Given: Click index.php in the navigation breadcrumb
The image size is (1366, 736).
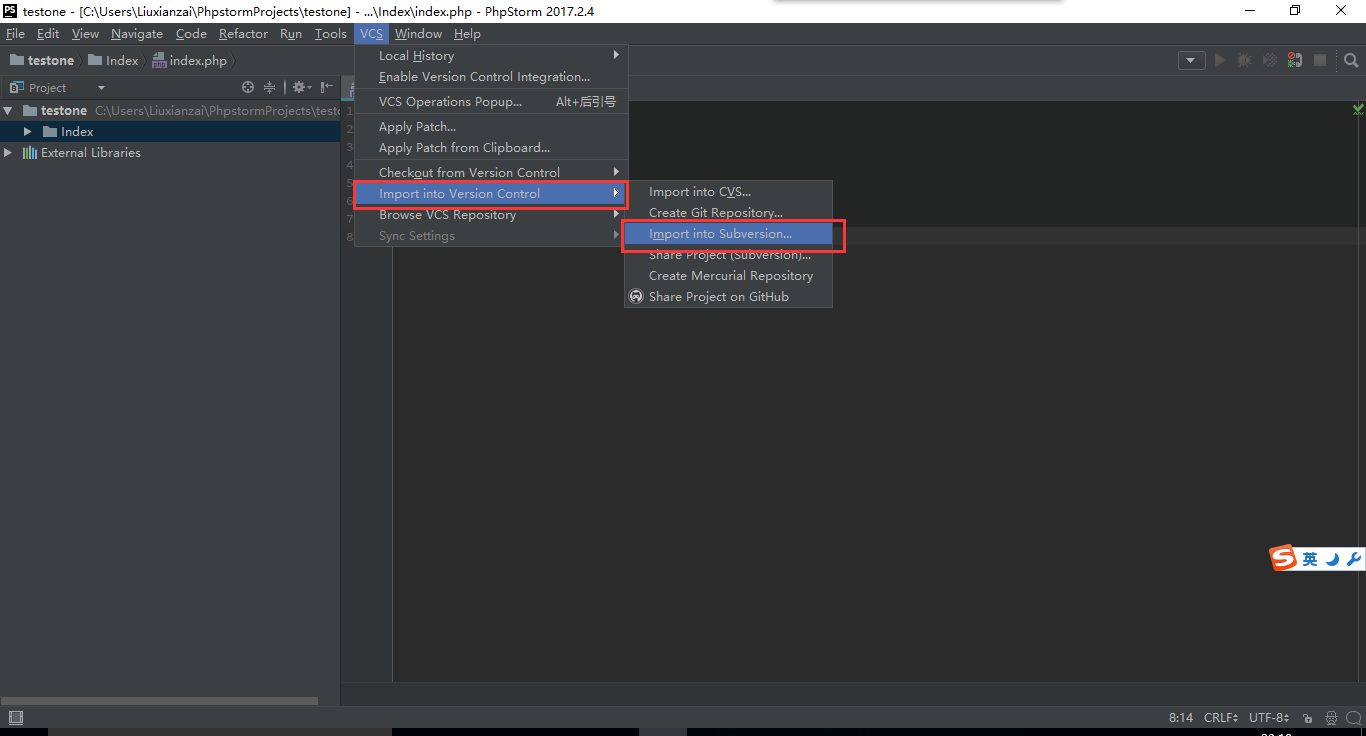Looking at the screenshot, I should point(190,60).
